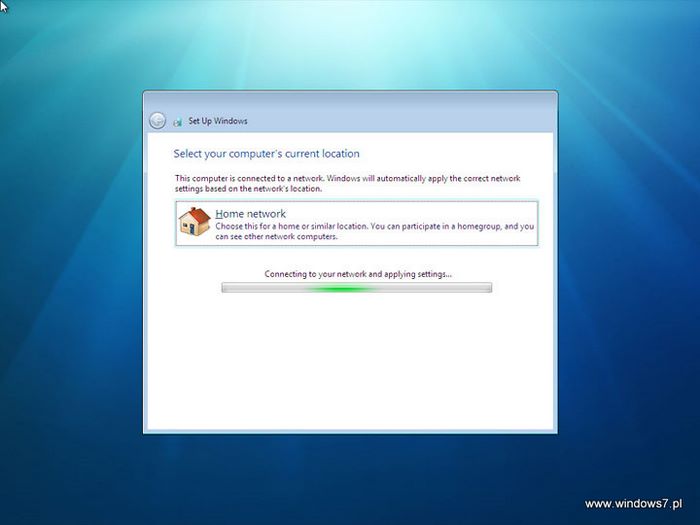Click the connecting progress bar
The image size is (700, 525).
coord(357,288)
